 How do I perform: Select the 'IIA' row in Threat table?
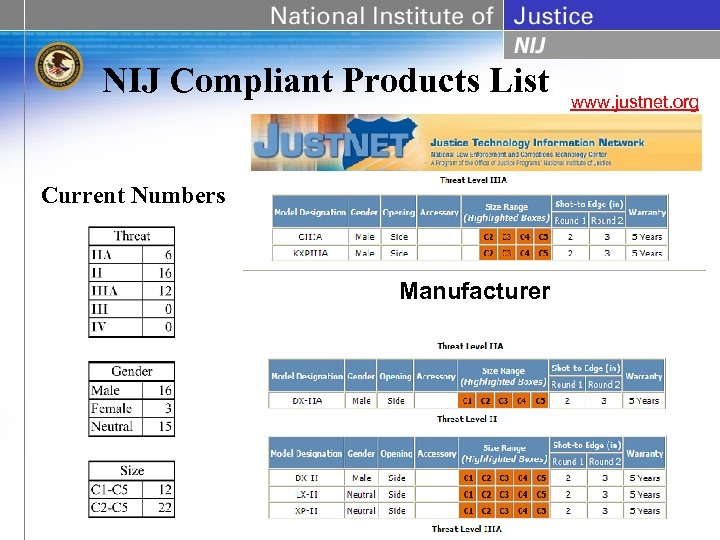131,254
